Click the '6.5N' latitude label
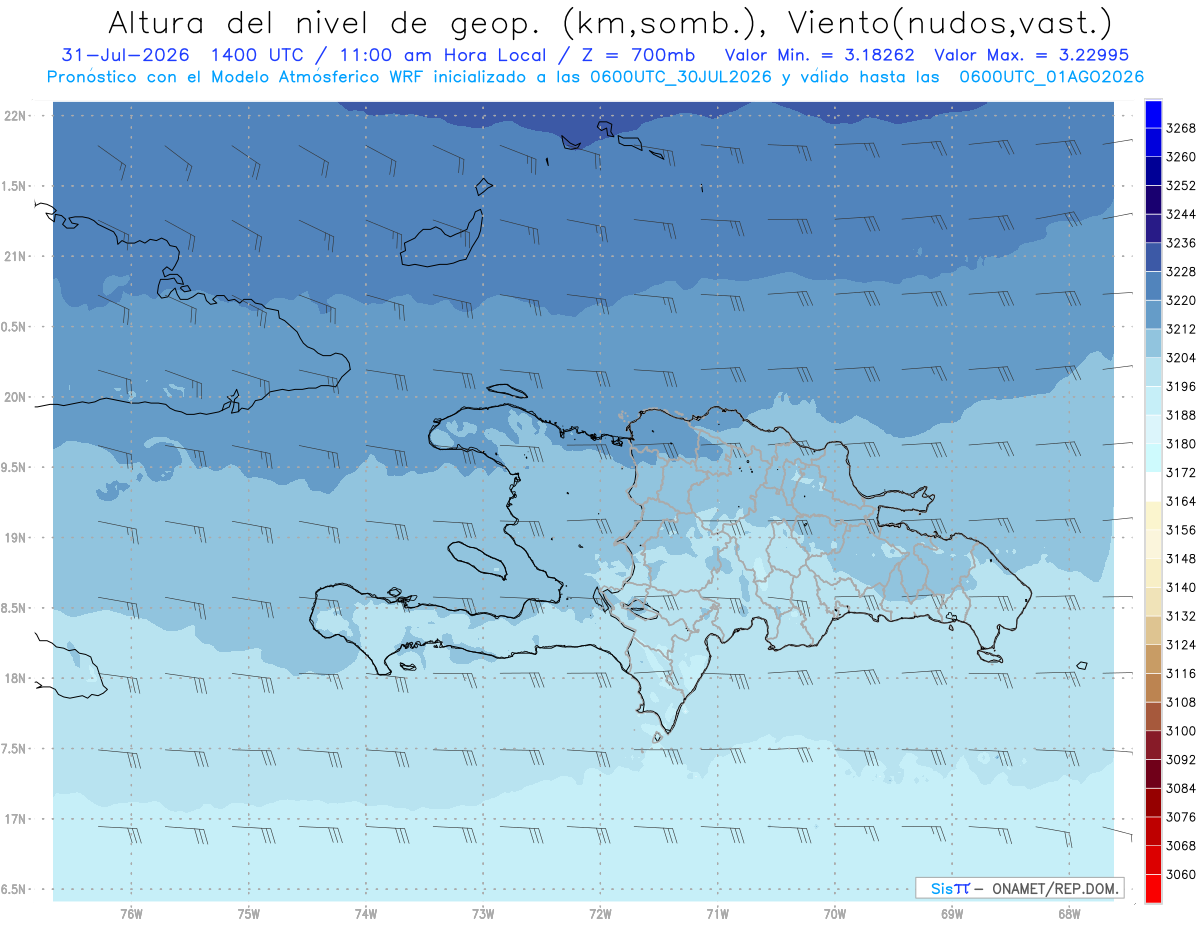 (x=14, y=890)
